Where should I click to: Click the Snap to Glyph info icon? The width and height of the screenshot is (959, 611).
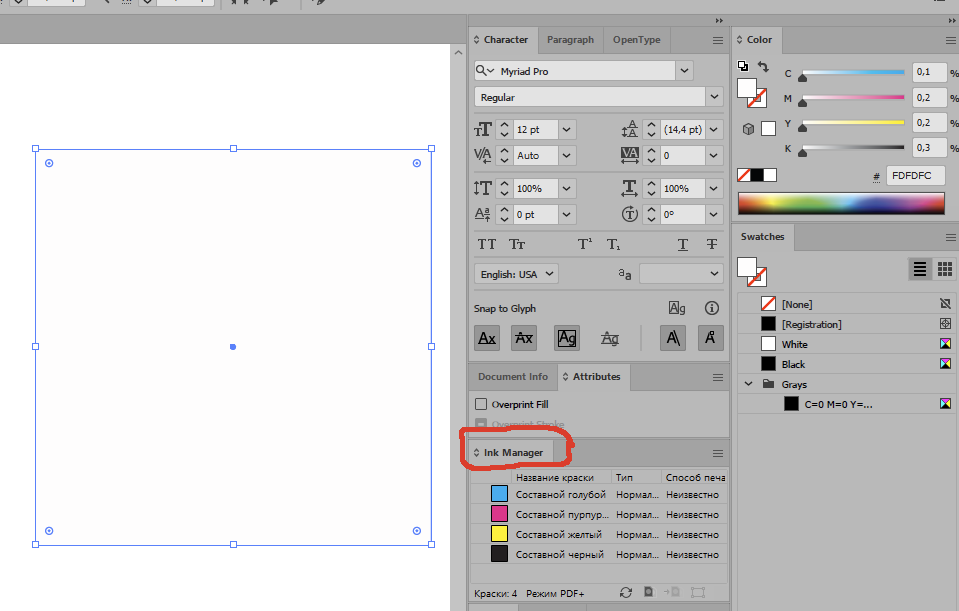coord(711,308)
